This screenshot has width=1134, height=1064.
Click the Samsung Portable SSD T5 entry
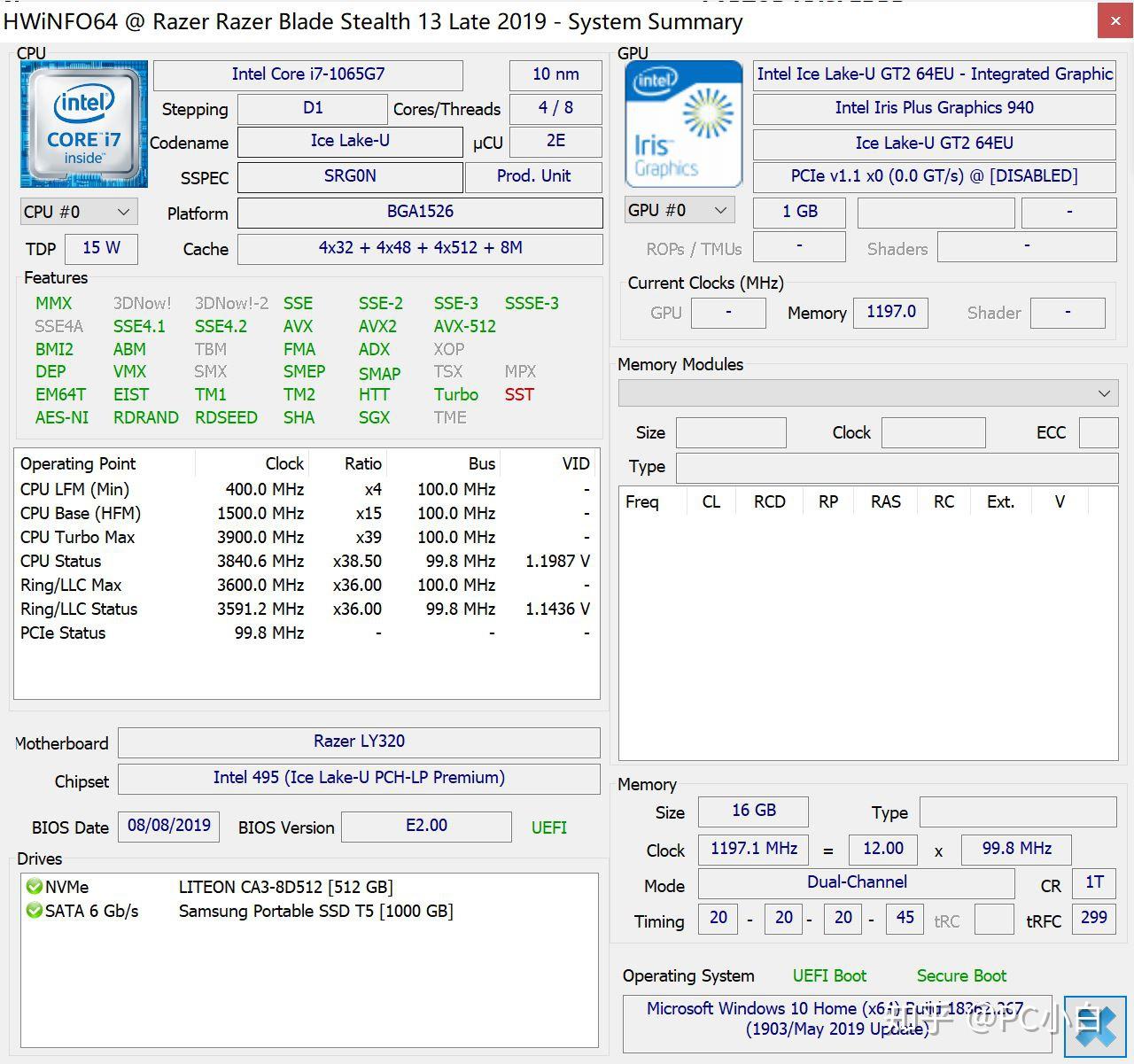[x=315, y=911]
